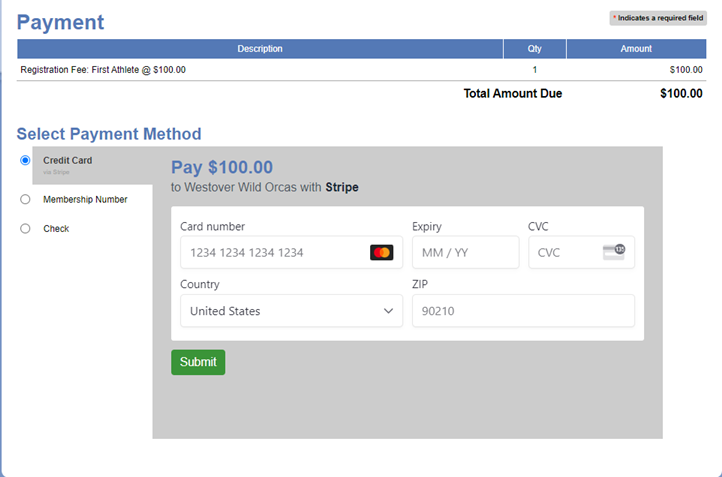Open the Country dropdown showing United States

click(x=290, y=311)
